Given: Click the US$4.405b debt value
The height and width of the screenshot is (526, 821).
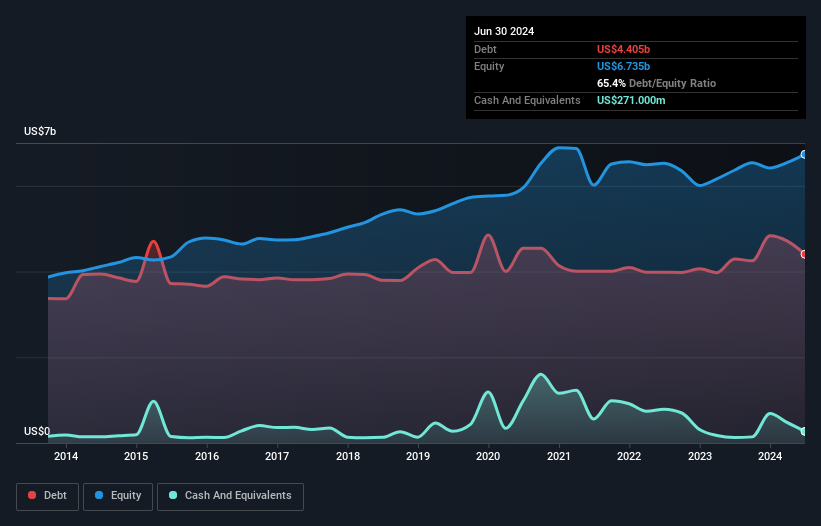Looking at the screenshot, I should [623, 49].
